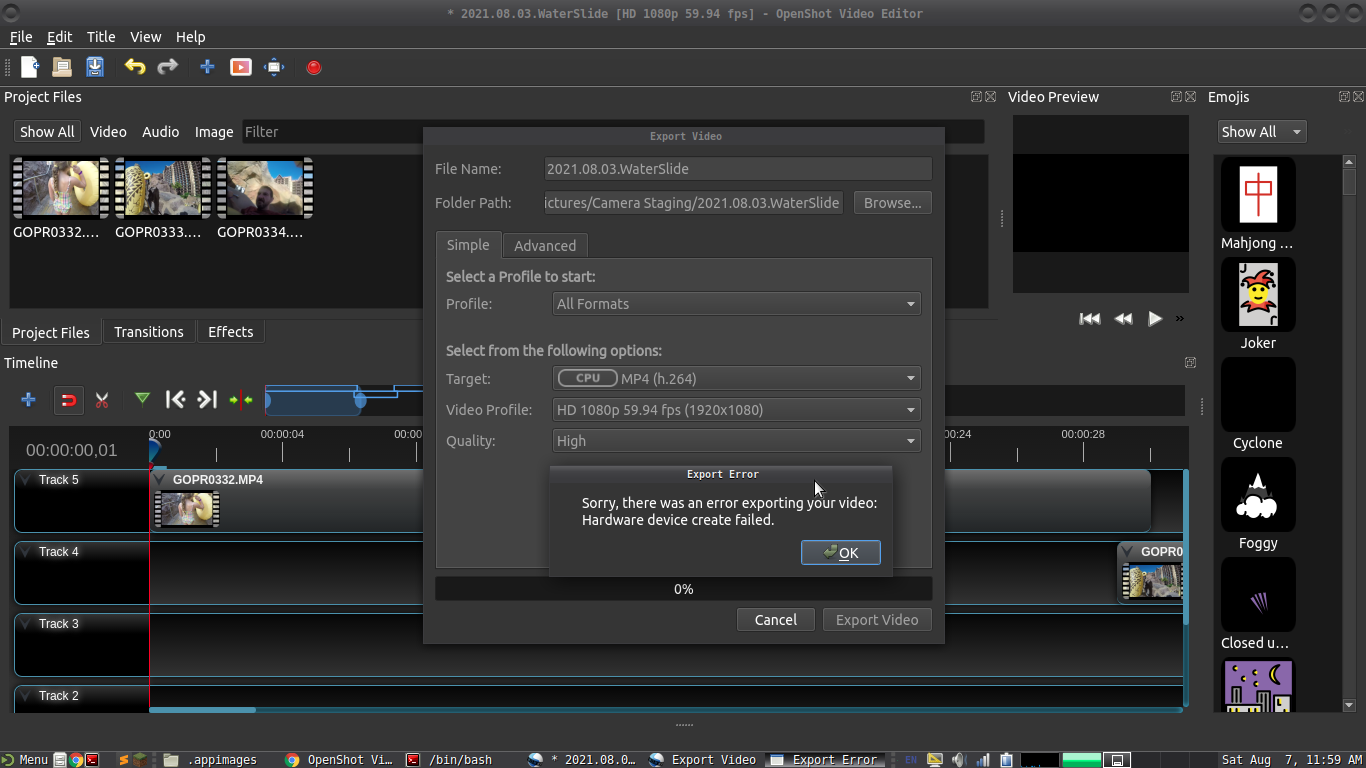Open the Quality High dropdown
The width and height of the screenshot is (1366, 768).
point(737,441)
